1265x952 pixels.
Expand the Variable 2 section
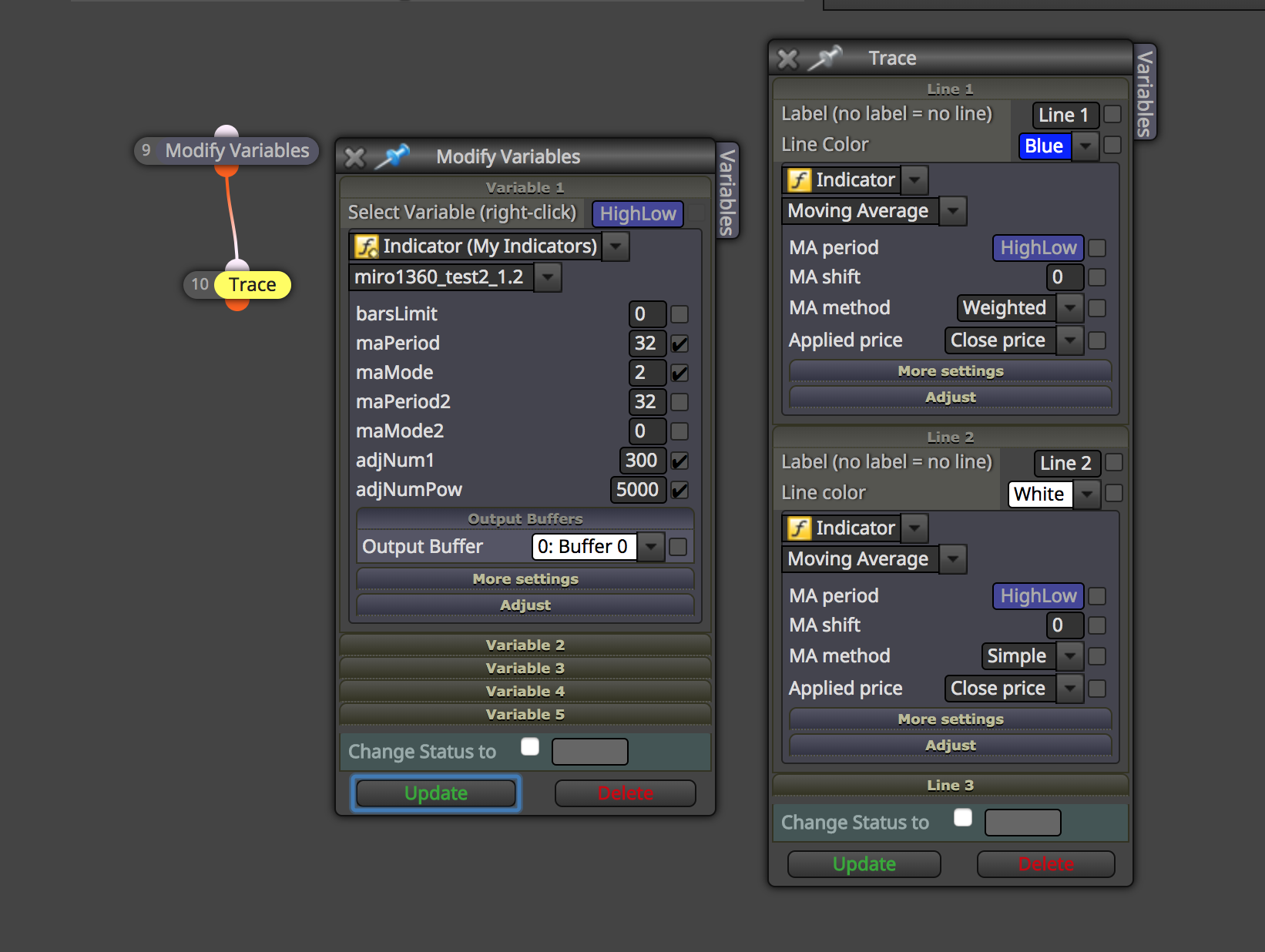click(x=525, y=645)
